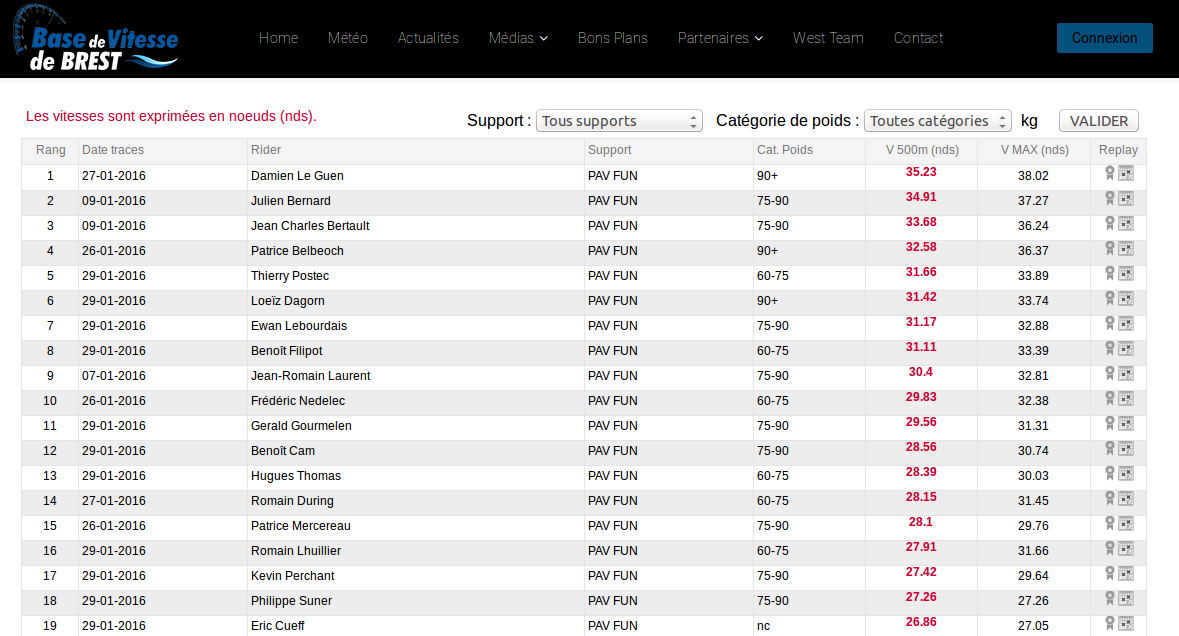
Task: Go to the Météo page
Action: point(348,38)
